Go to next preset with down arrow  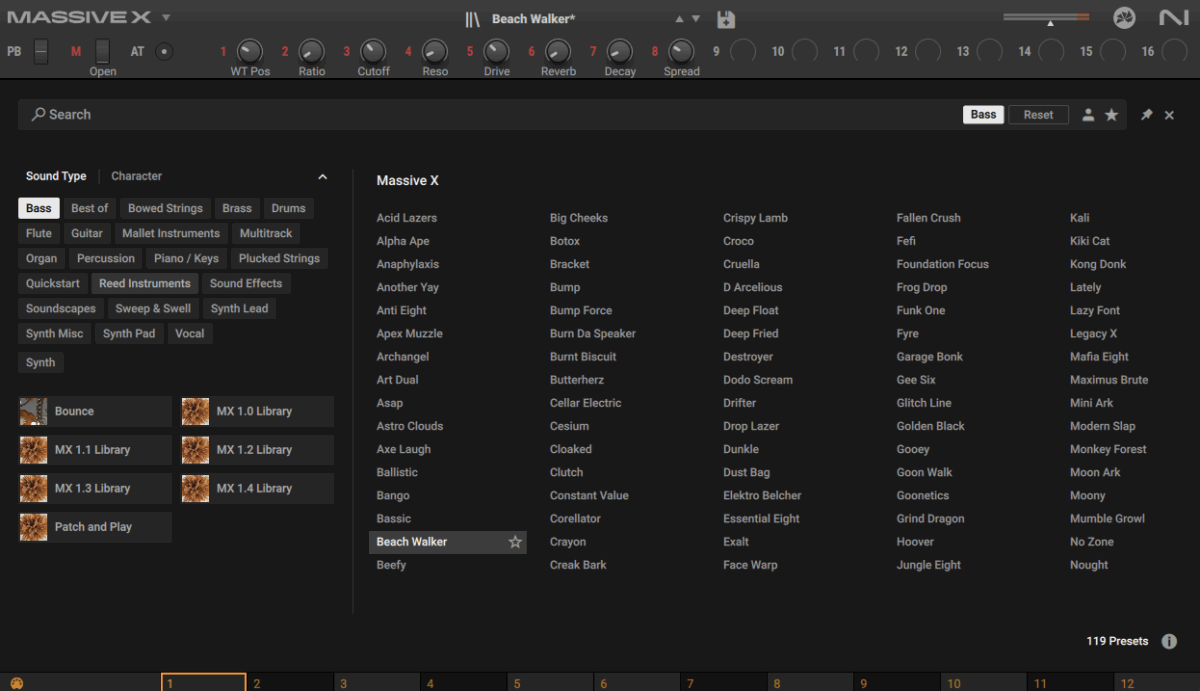pyautogui.click(x=696, y=19)
